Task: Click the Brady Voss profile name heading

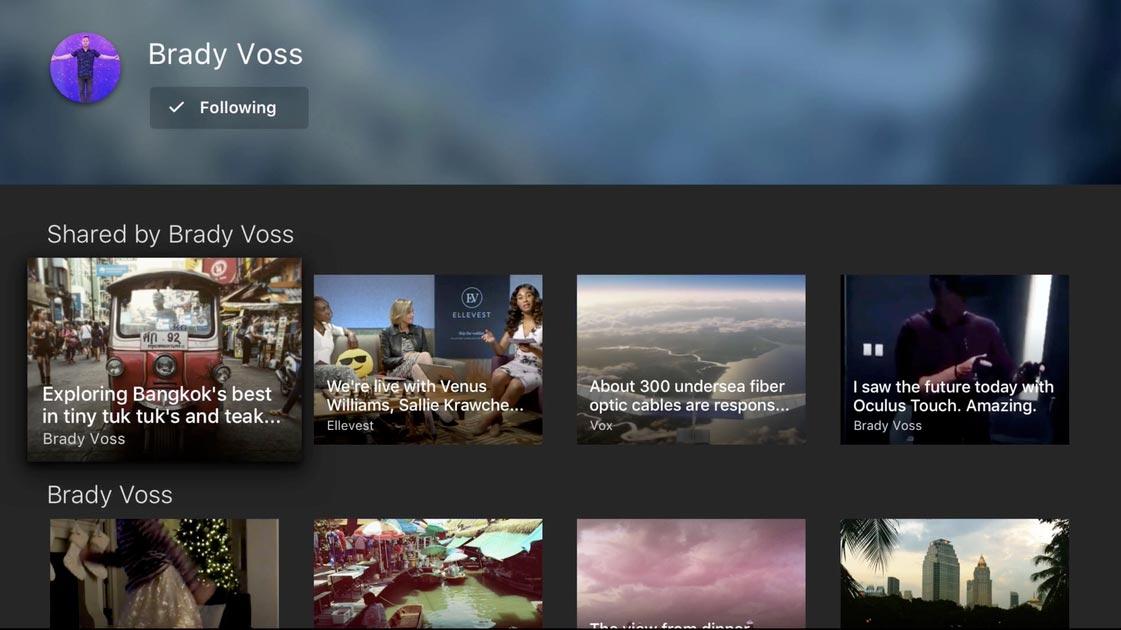Action: click(225, 54)
